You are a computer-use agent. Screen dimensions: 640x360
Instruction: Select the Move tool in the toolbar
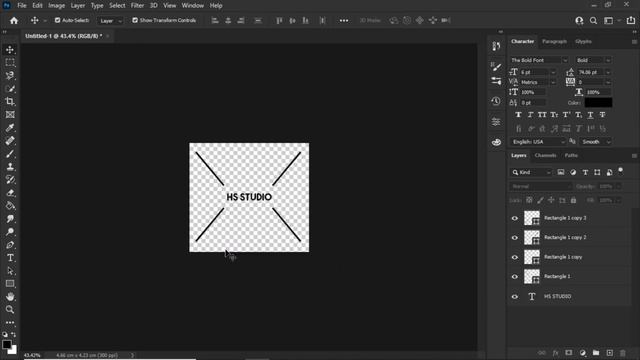[10, 49]
